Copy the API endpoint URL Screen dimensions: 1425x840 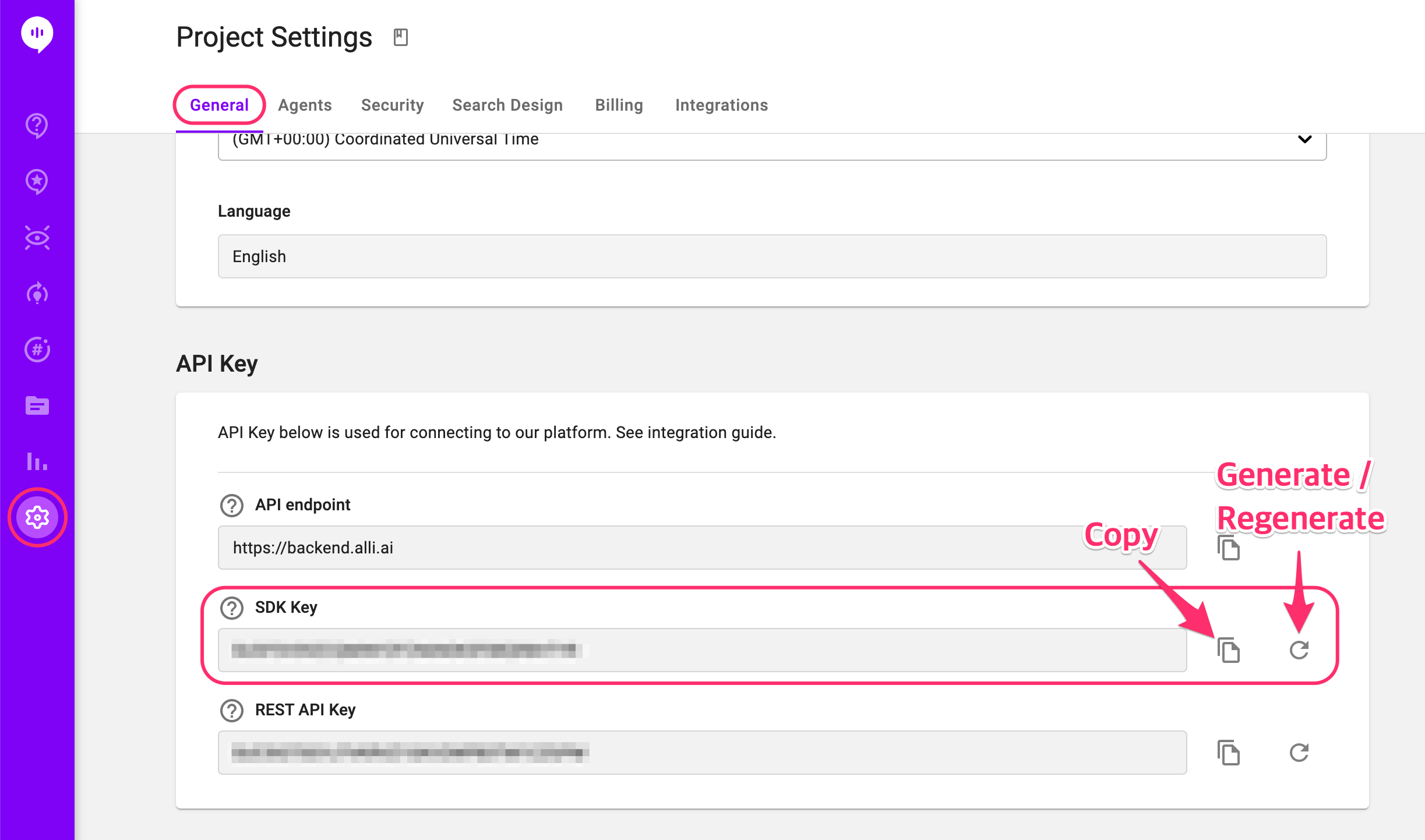click(x=1229, y=548)
